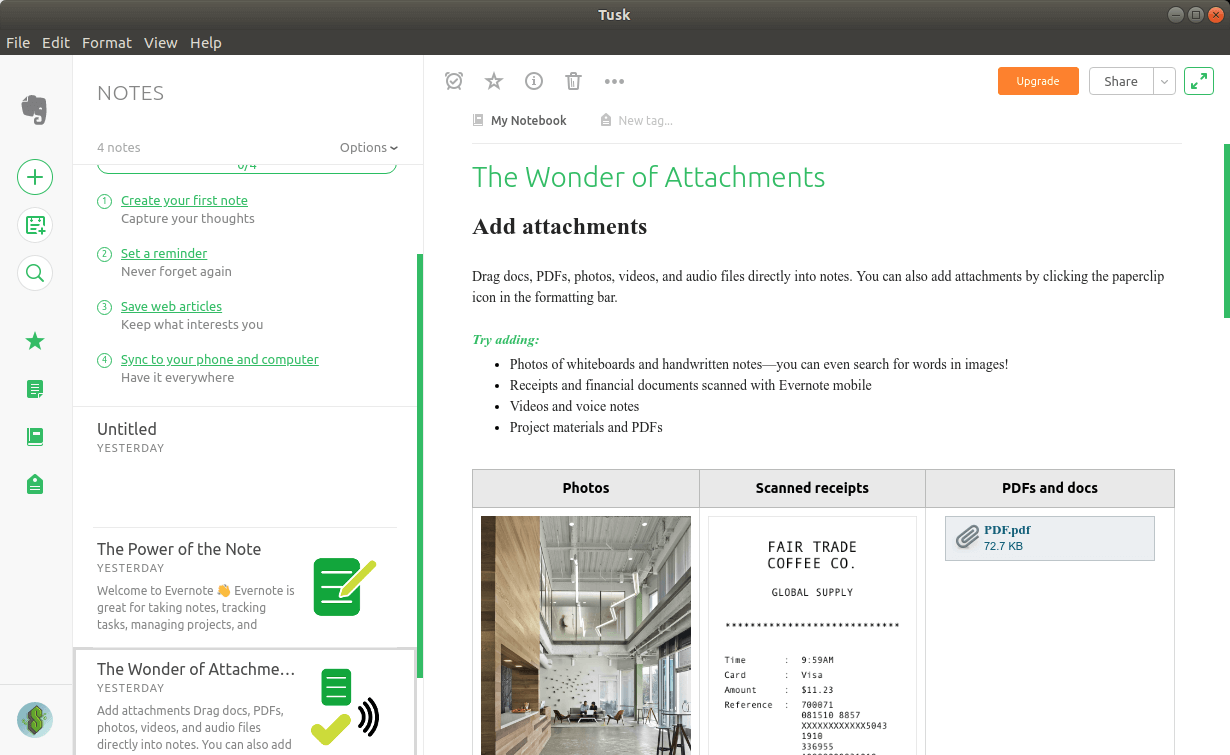Open the View menu

[161, 42]
